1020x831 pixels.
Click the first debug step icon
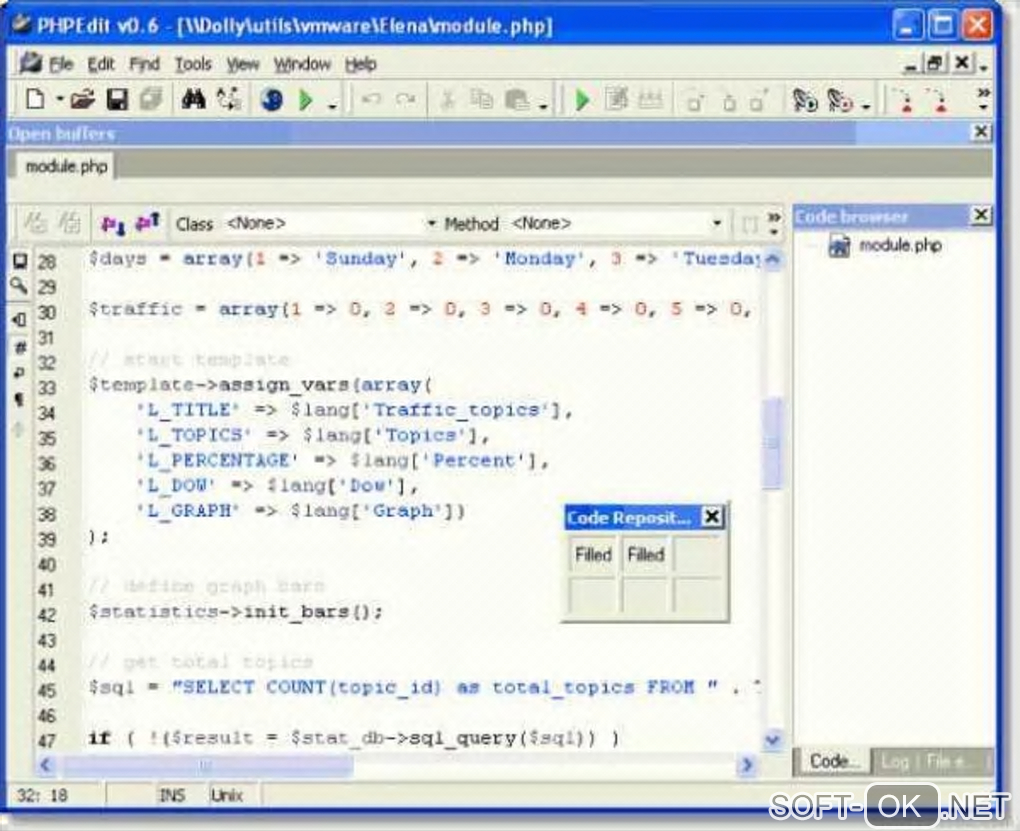805,100
